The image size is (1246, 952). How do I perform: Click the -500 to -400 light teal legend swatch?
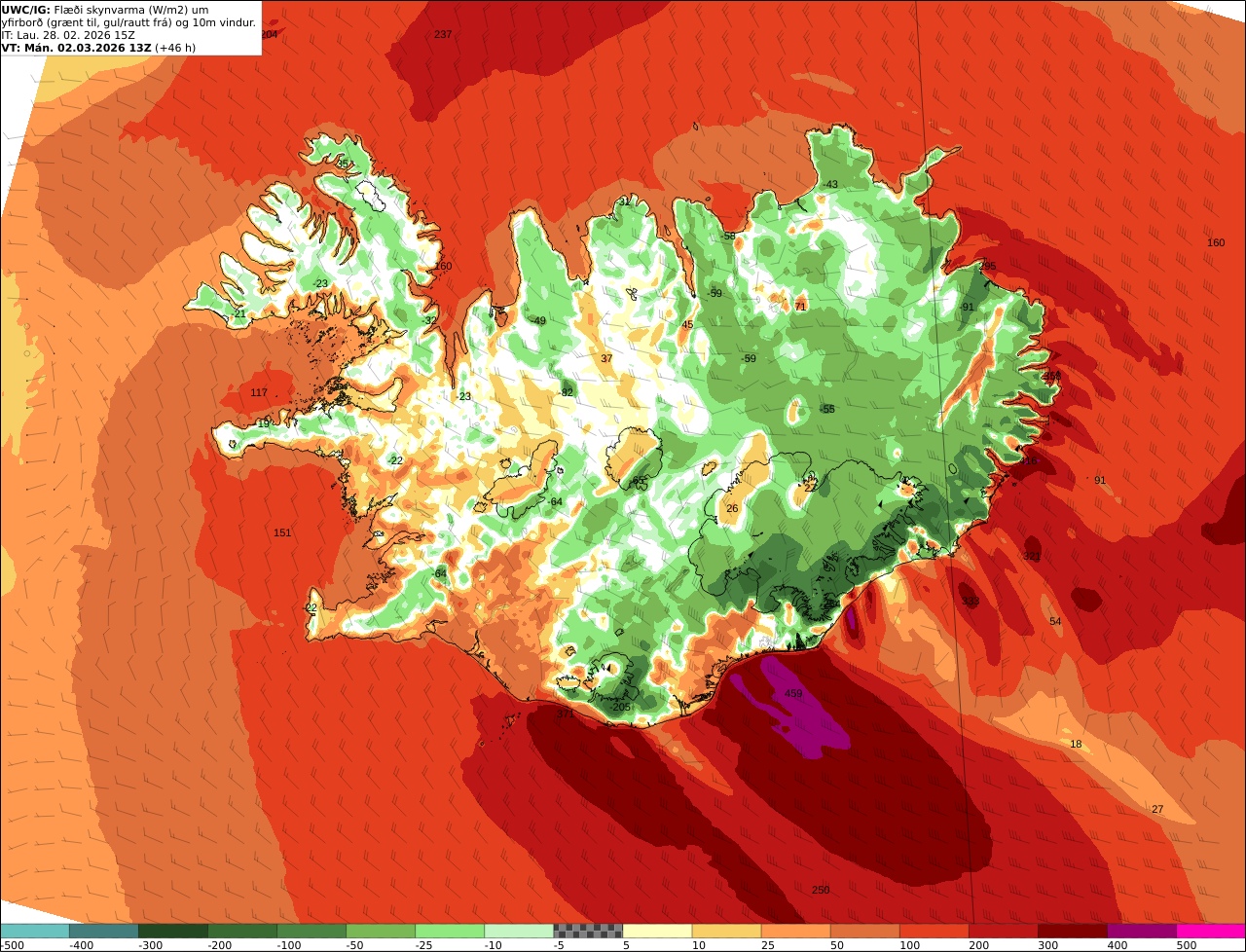pyautogui.click(x=34, y=930)
